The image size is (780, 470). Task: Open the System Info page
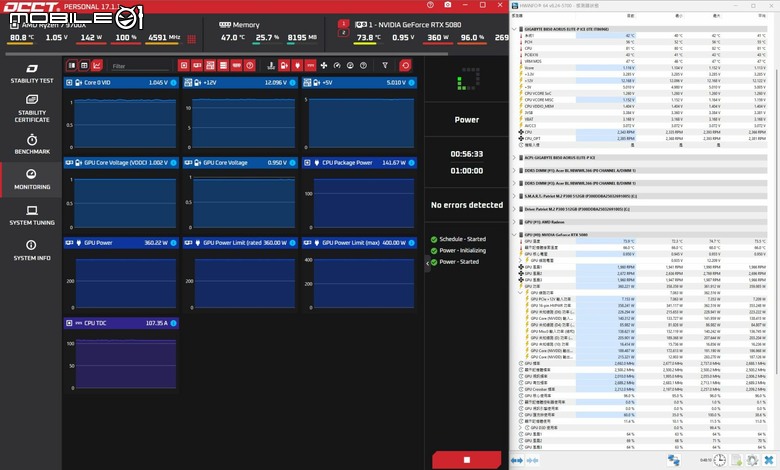tap(32, 250)
